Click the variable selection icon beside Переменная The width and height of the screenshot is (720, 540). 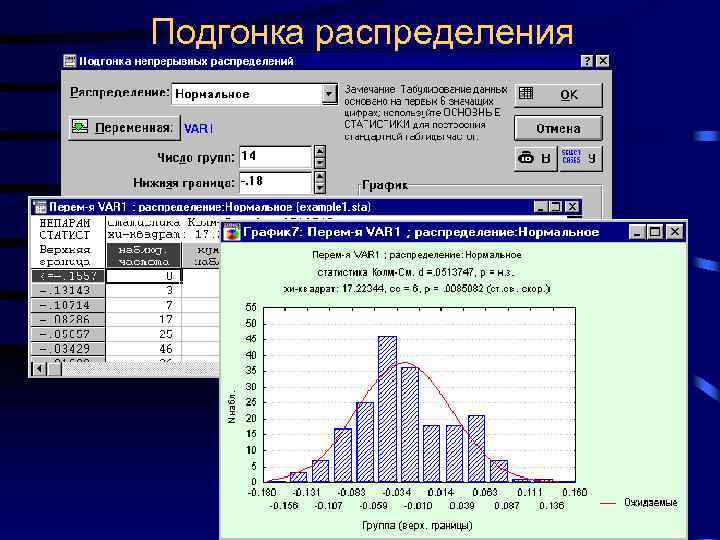80,127
